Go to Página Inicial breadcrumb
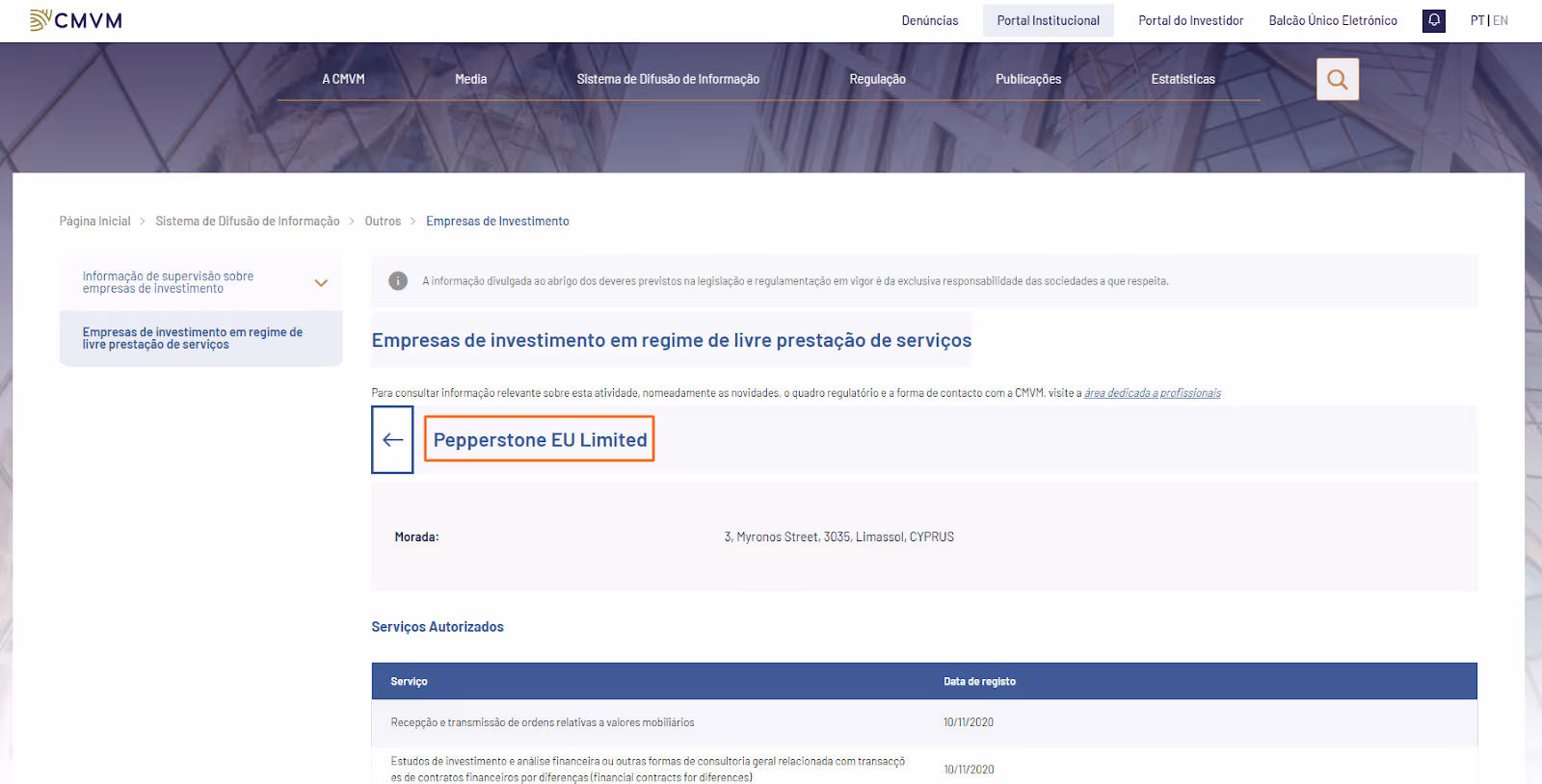The height and width of the screenshot is (784, 1542). click(94, 222)
